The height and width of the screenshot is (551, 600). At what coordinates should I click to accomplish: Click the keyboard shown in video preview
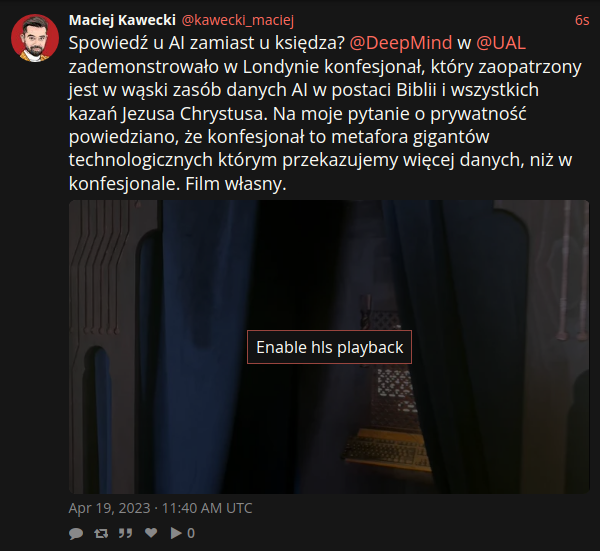coord(386,450)
